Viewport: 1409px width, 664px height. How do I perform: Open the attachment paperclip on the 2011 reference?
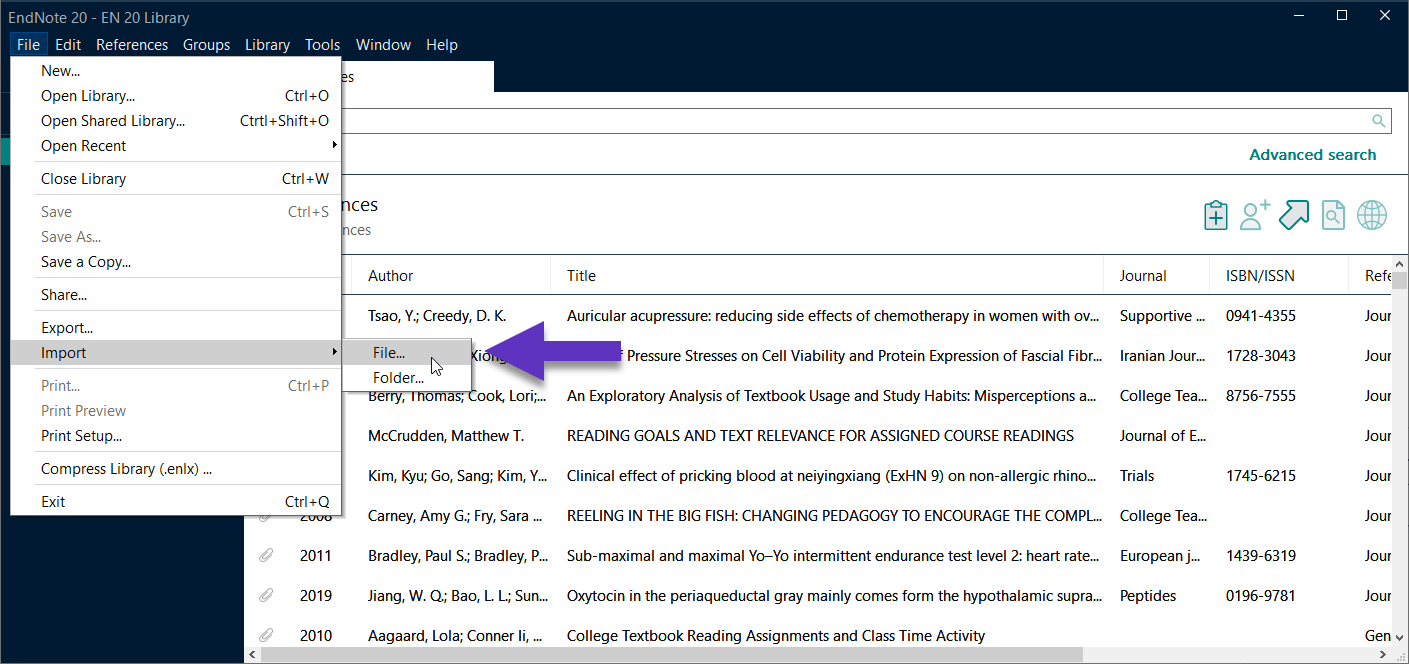click(265, 555)
